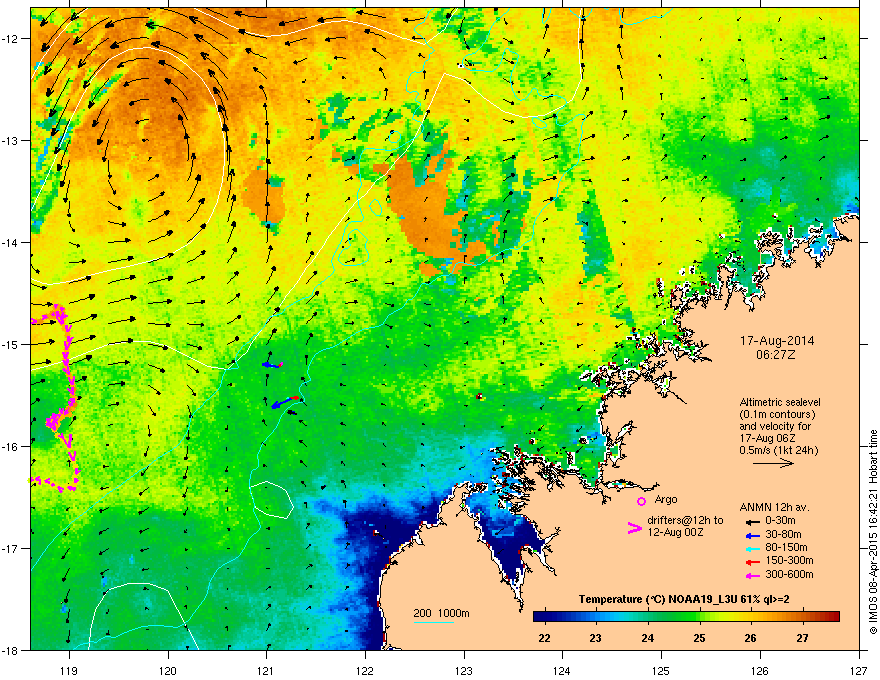Click the colorbar value 23

tap(595, 638)
